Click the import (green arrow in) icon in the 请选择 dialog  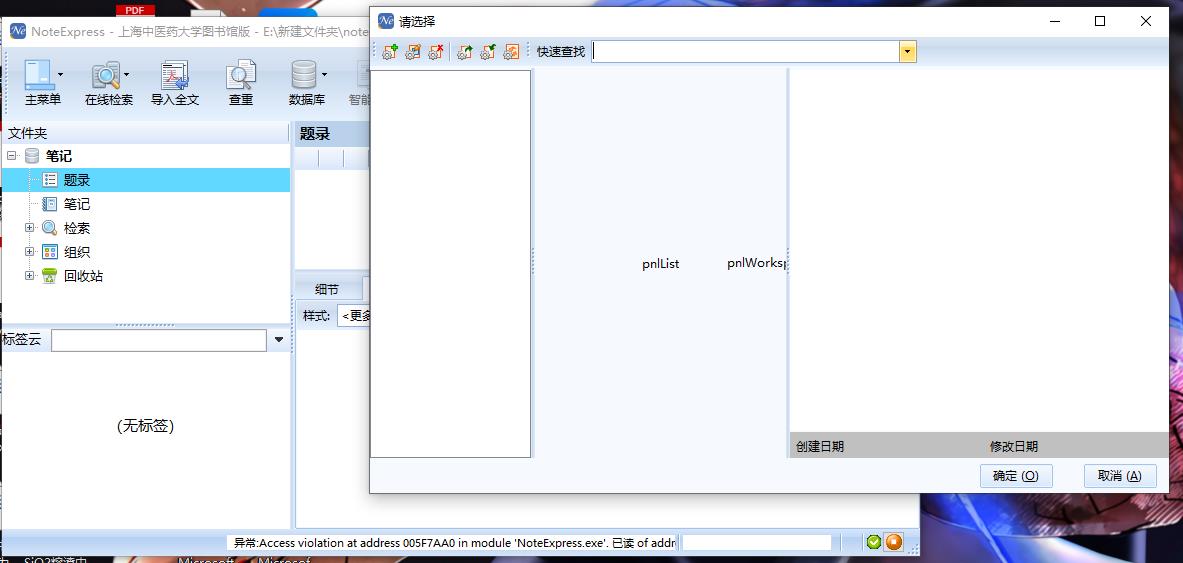coord(488,52)
